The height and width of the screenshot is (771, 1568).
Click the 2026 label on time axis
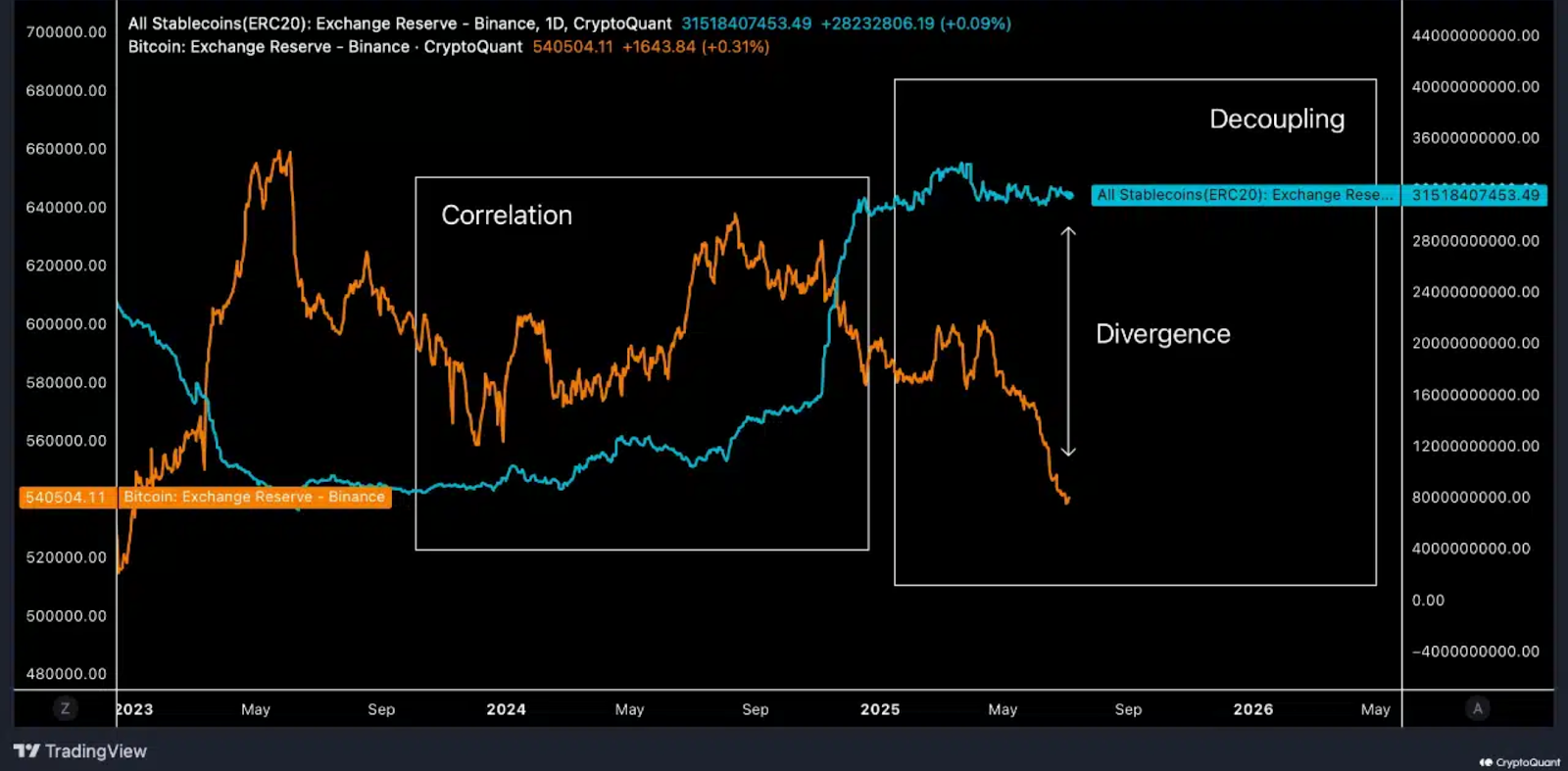(1252, 709)
